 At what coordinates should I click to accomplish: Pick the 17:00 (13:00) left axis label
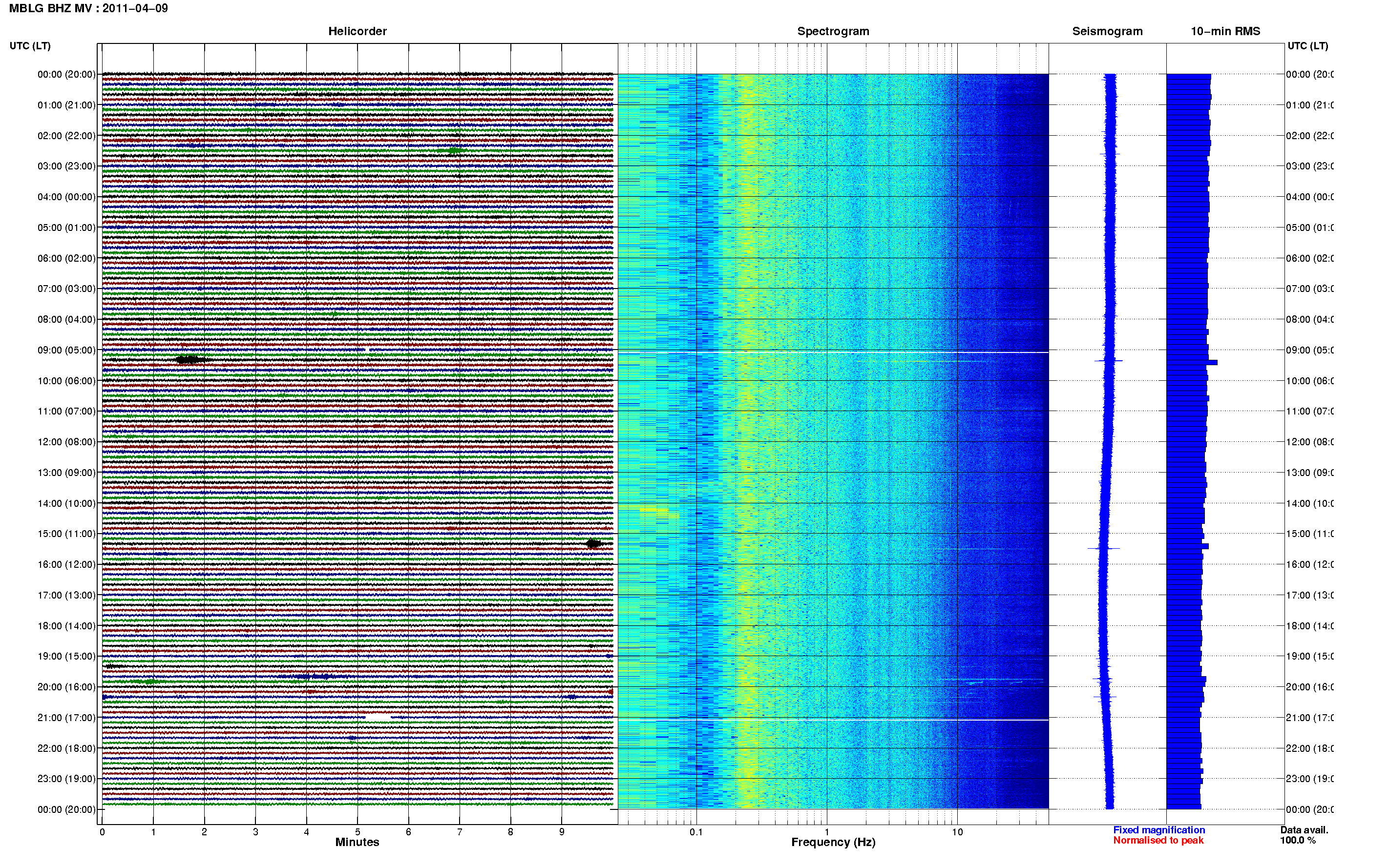pos(66,595)
